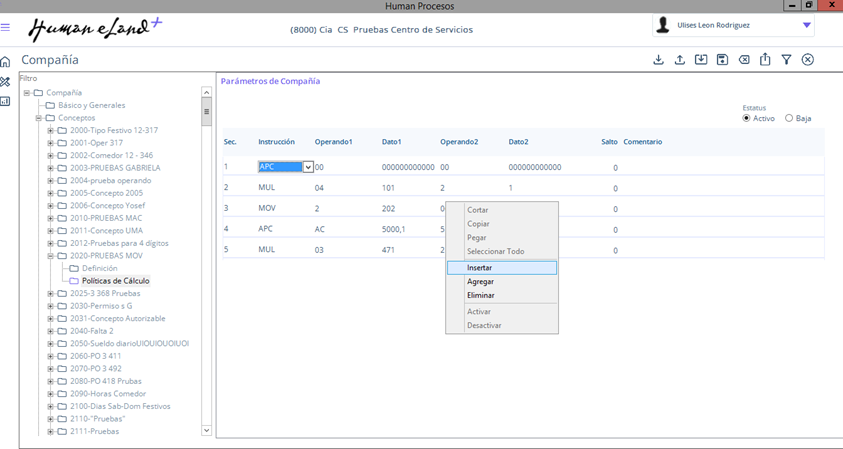This screenshot has height=449, width=843.
Task: Choose Eliminar from the context menu
Action: 480,295
